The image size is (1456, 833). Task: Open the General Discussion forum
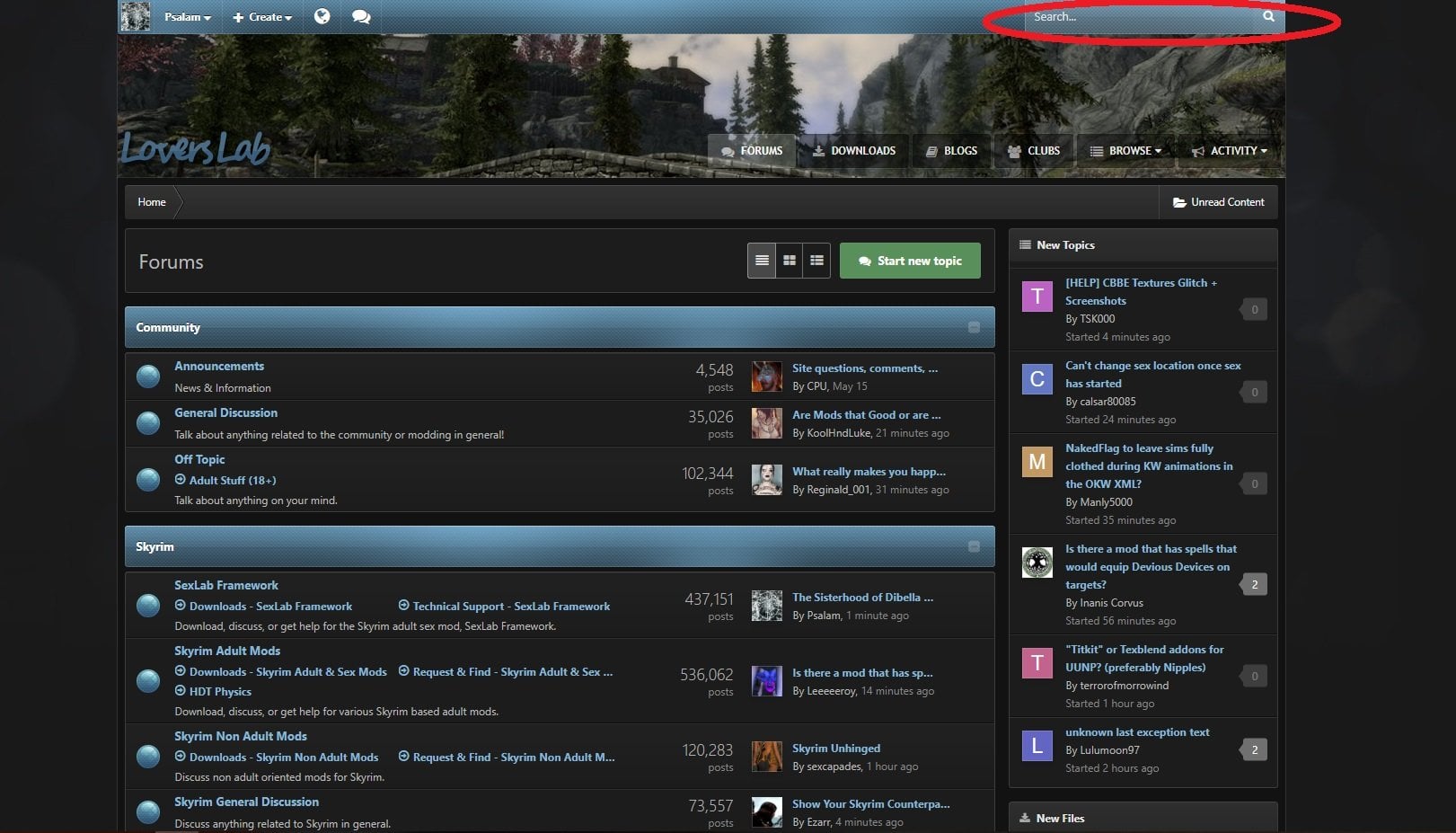click(x=225, y=412)
